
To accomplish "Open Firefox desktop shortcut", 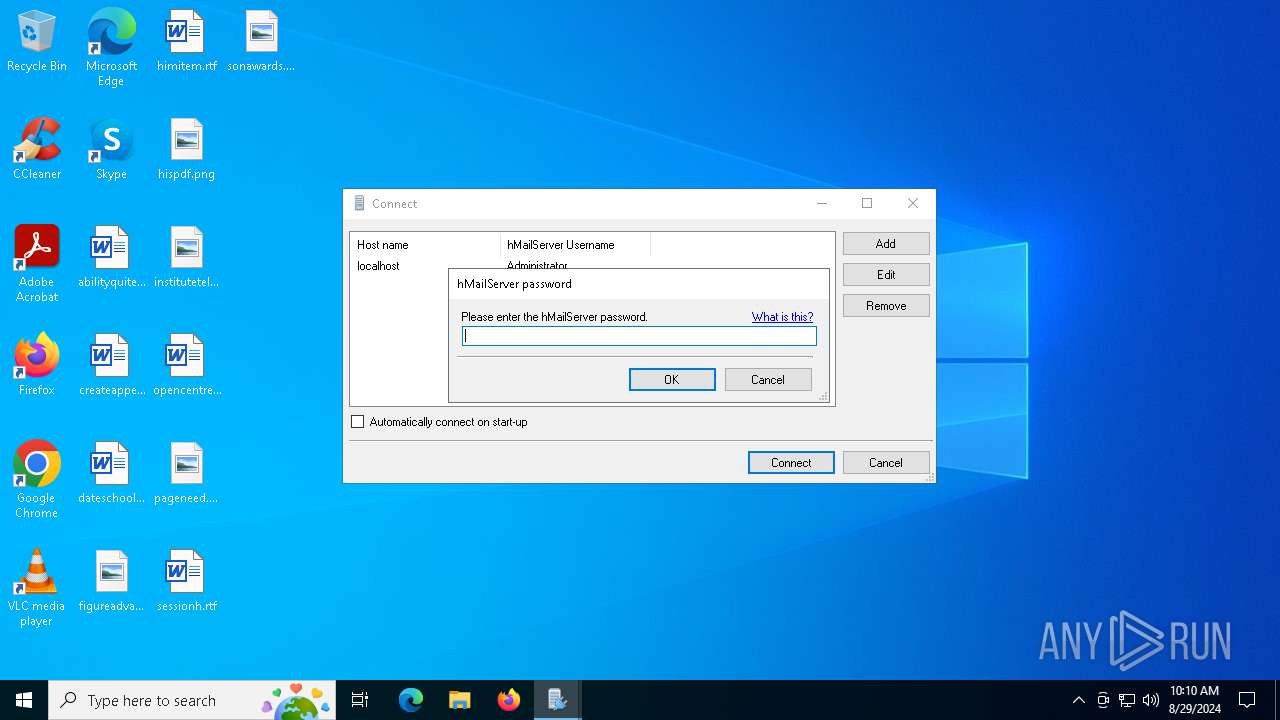I will coord(37,366).
